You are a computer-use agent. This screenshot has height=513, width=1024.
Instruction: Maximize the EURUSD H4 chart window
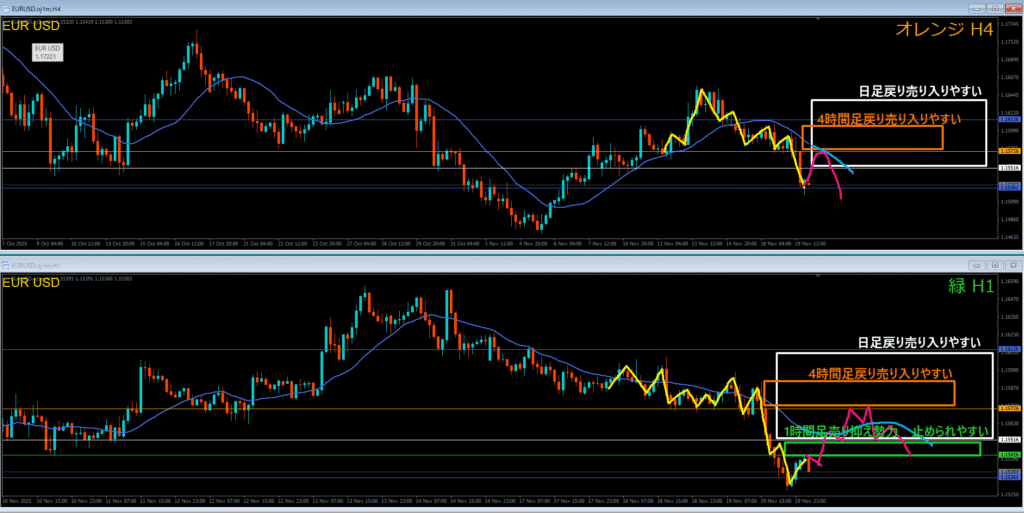(995, 8)
